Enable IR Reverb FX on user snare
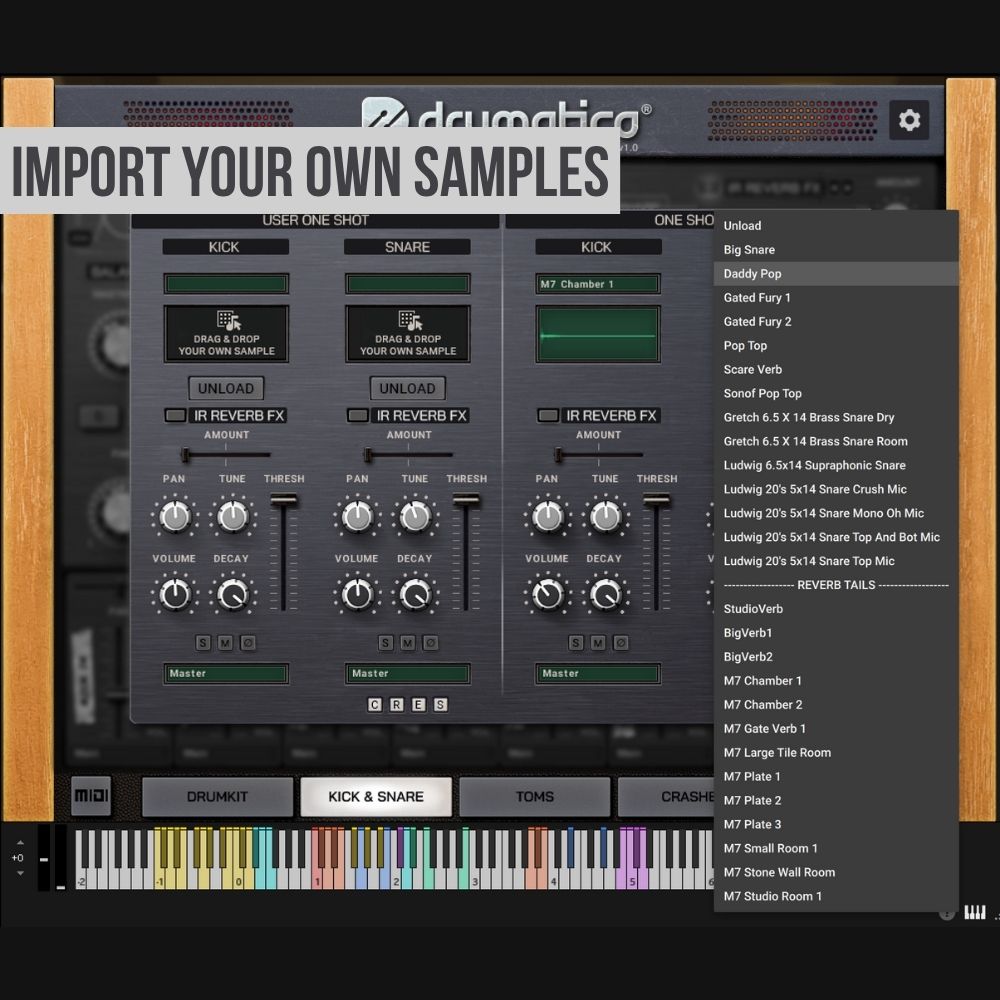The image size is (1000, 1000). pos(357,415)
